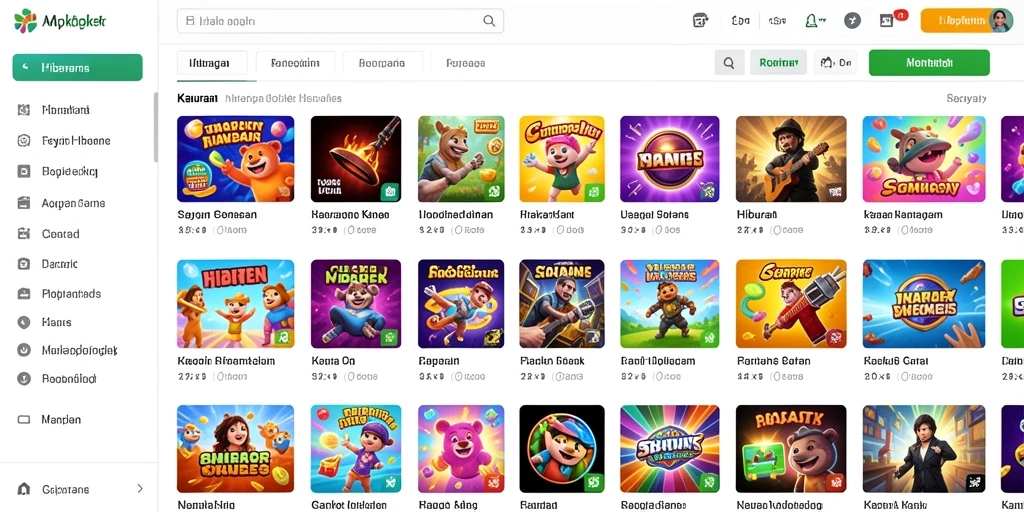
Task: Click the magnifier icon in search bar
Action: coord(488,21)
